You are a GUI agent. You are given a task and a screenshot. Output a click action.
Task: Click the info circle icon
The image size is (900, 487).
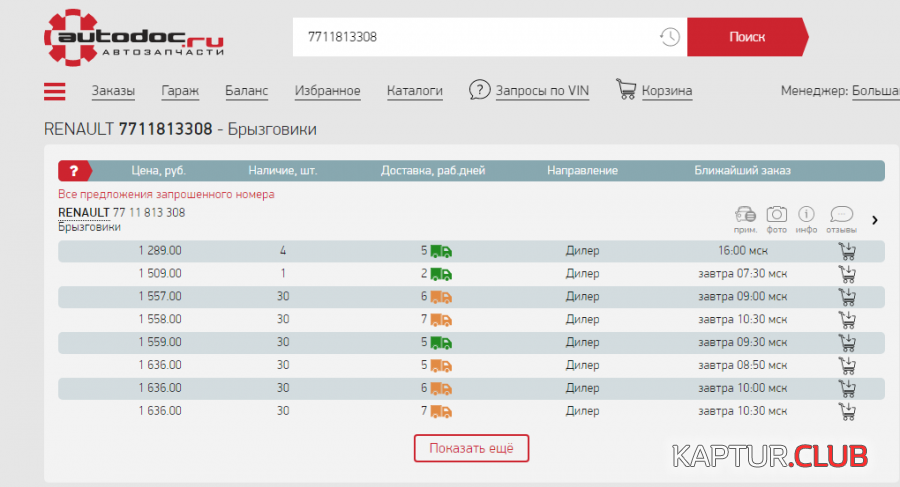pos(807,215)
